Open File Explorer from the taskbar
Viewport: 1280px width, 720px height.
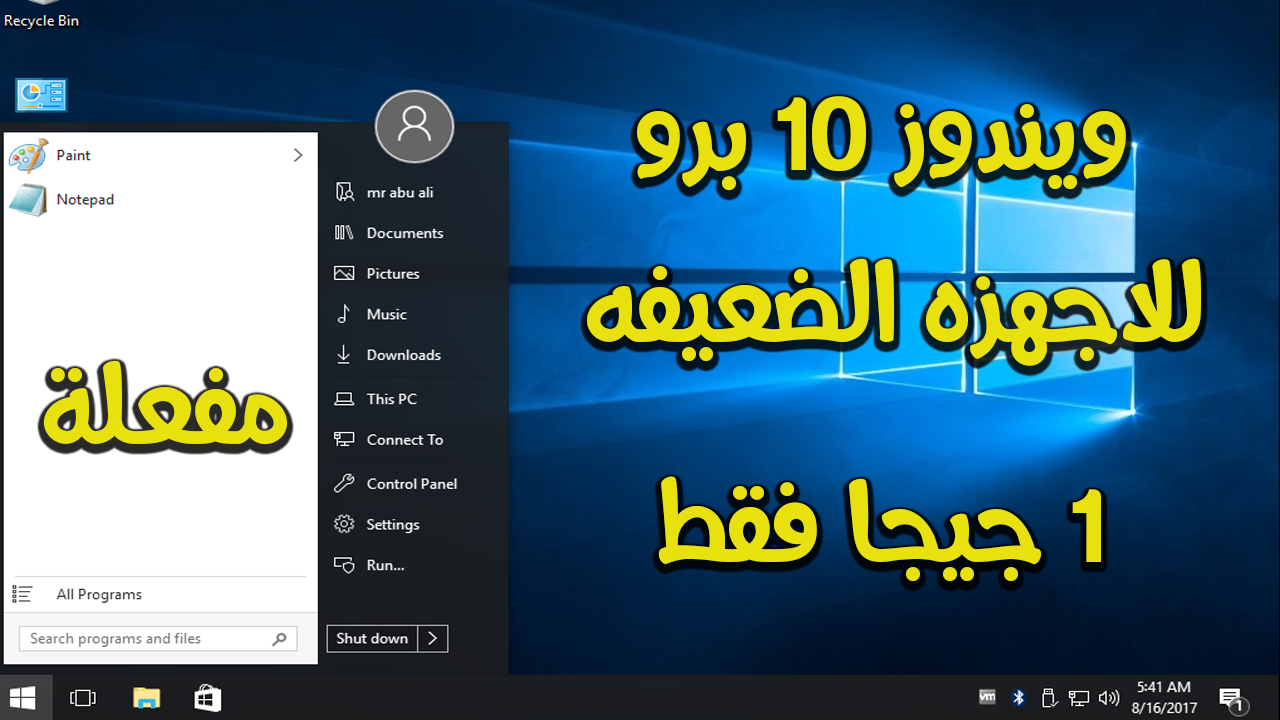146,698
